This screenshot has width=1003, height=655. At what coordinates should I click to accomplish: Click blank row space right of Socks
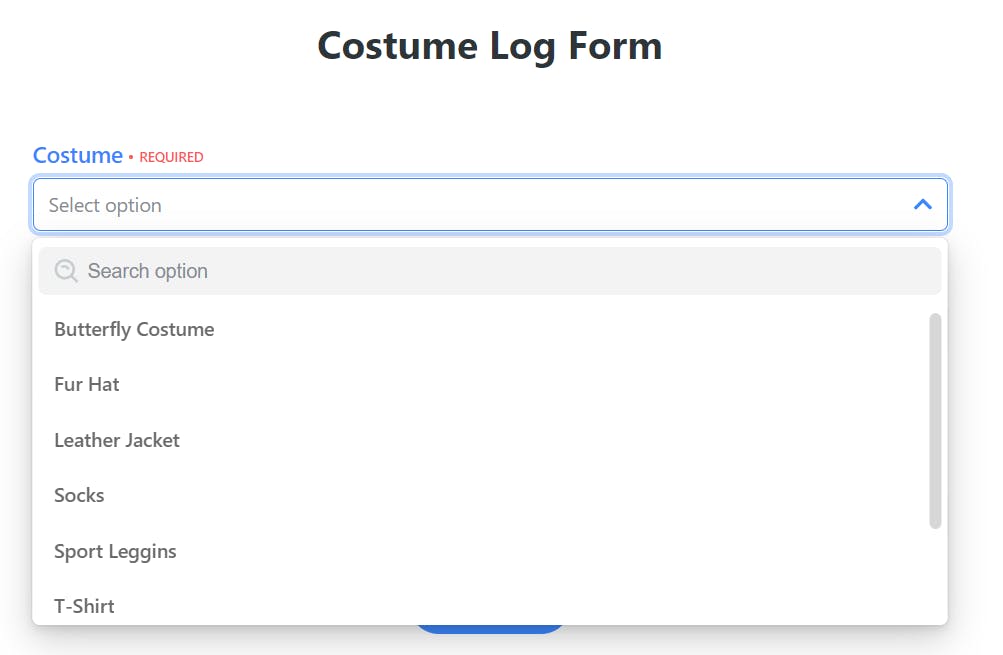[x=500, y=495]
